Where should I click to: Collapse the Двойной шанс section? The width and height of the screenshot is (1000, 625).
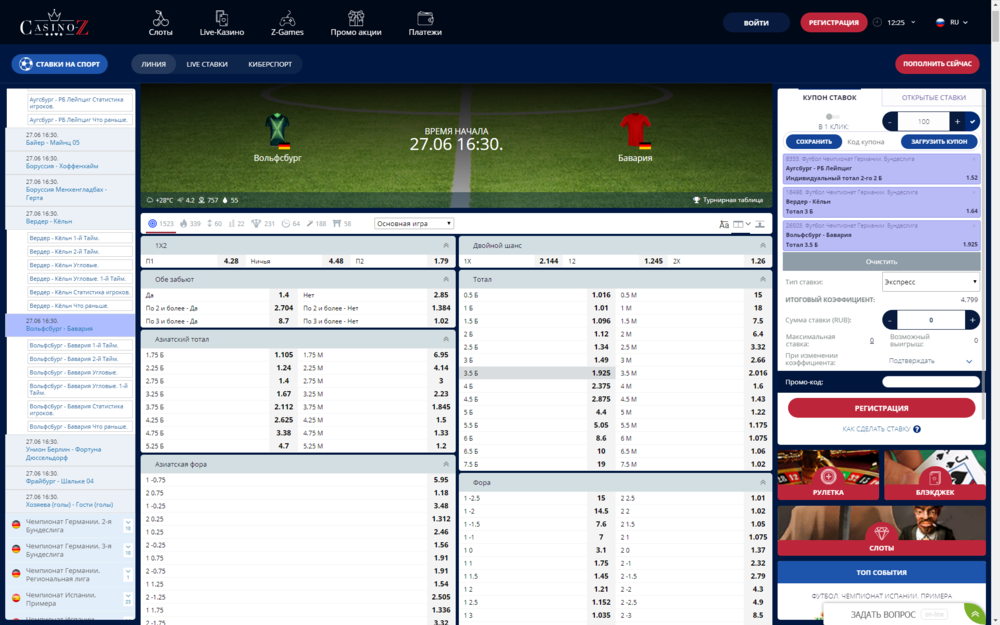point(762,246)
